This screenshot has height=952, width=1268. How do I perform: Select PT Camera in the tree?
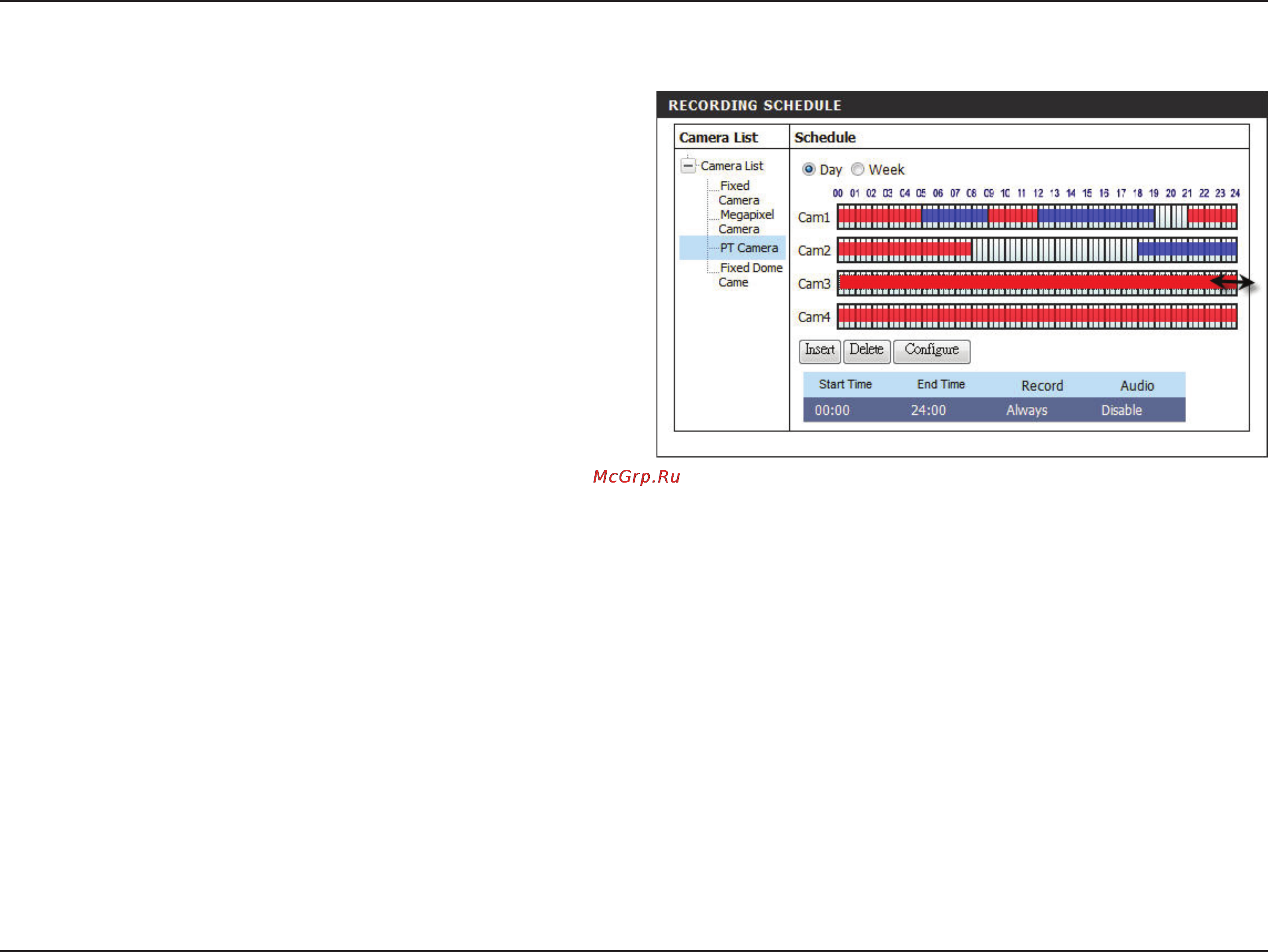(748, 248)
